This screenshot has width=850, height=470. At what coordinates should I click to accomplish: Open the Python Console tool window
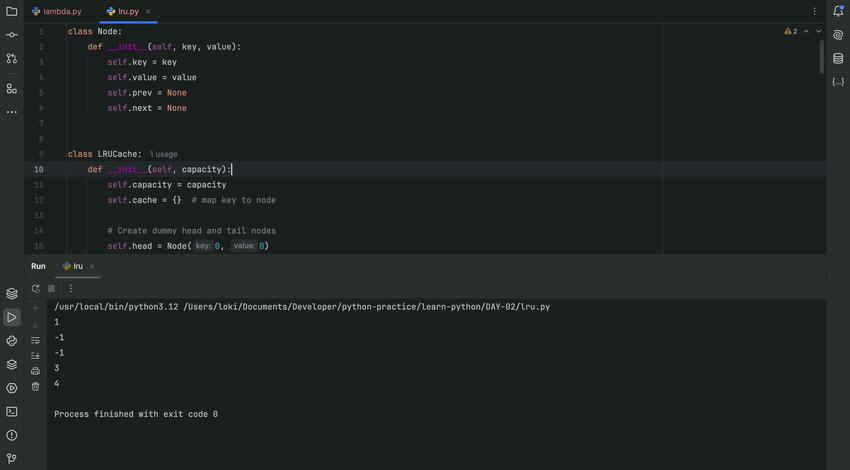[12, 341]
